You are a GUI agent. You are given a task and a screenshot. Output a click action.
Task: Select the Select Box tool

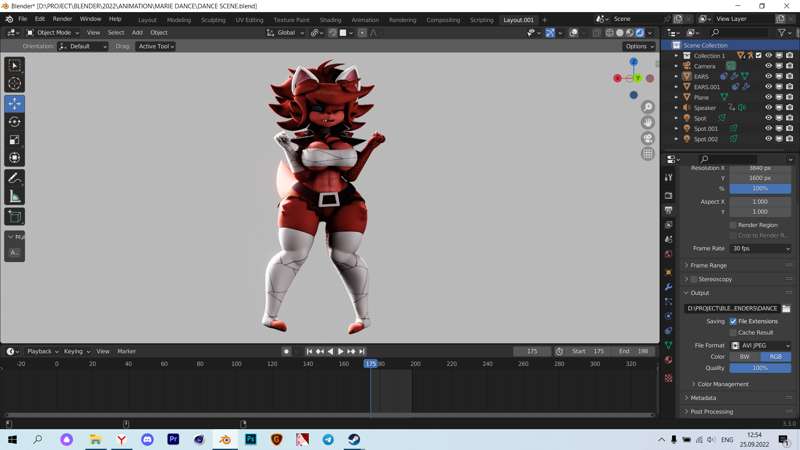tap(14, 65)
